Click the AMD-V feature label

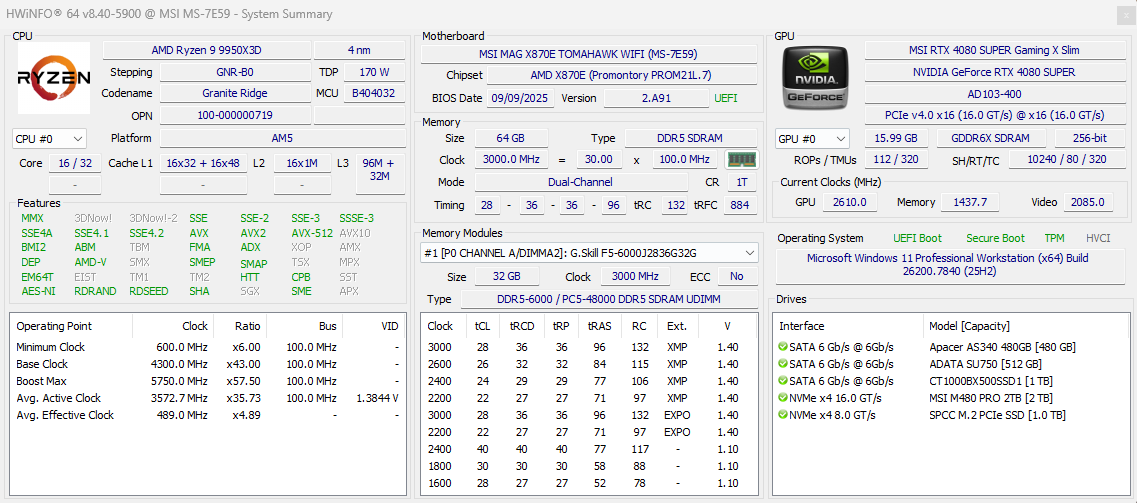coord(91,262)
